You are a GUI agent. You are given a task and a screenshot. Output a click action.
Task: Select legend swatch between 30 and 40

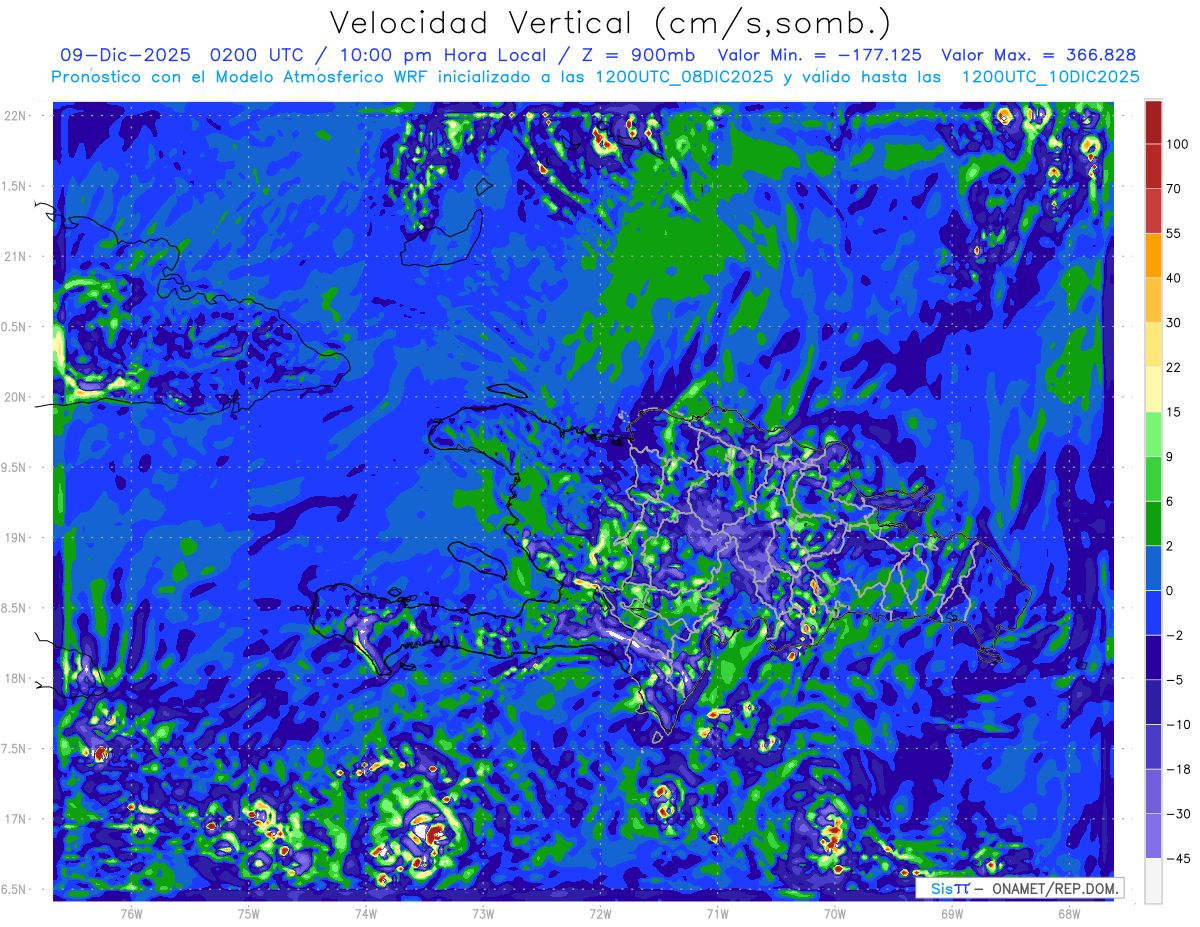[1153, 300]
